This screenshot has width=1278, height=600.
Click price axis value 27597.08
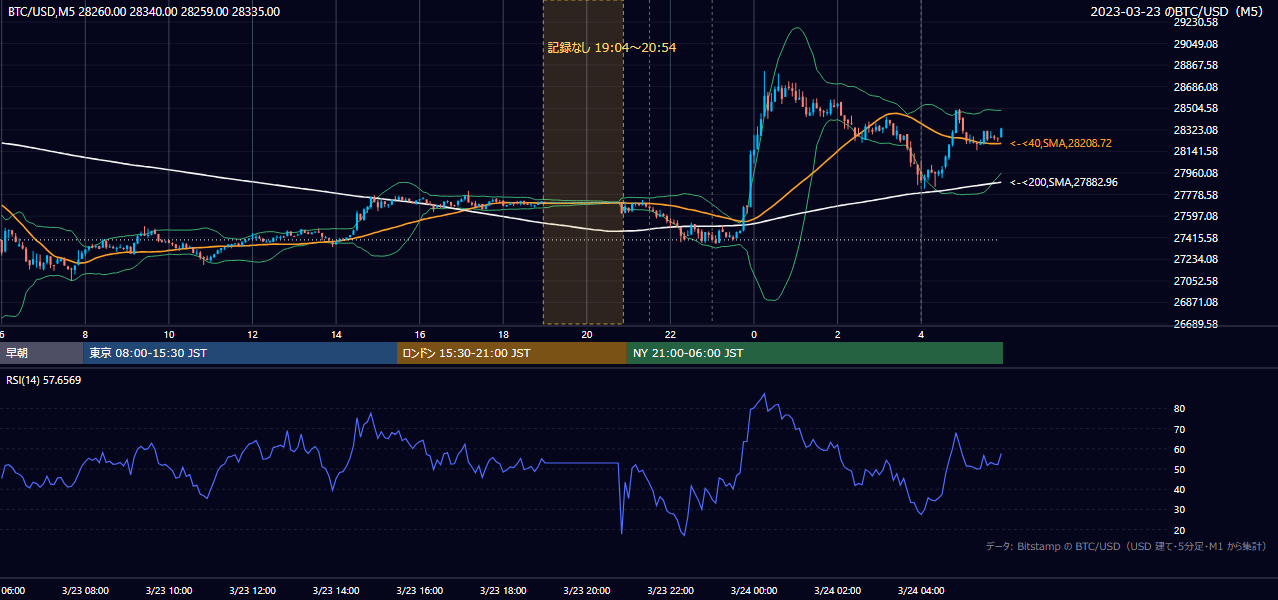[1195, 216]
